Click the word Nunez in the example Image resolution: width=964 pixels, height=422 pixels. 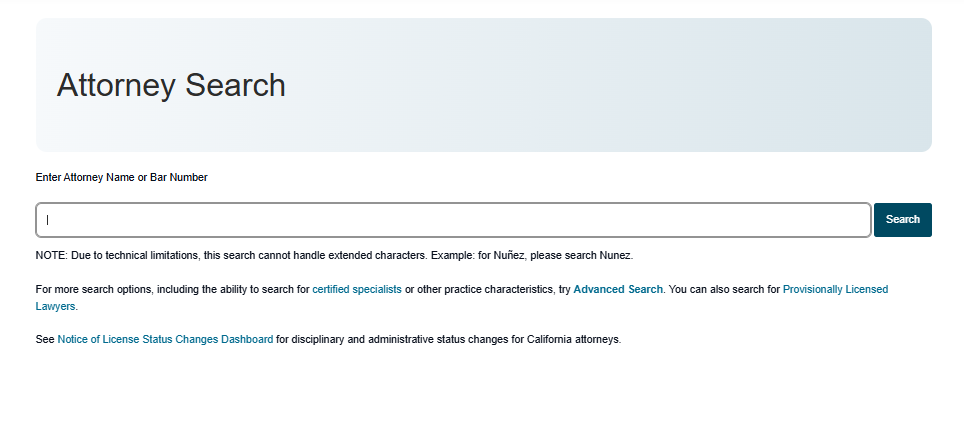pos(615,255)
